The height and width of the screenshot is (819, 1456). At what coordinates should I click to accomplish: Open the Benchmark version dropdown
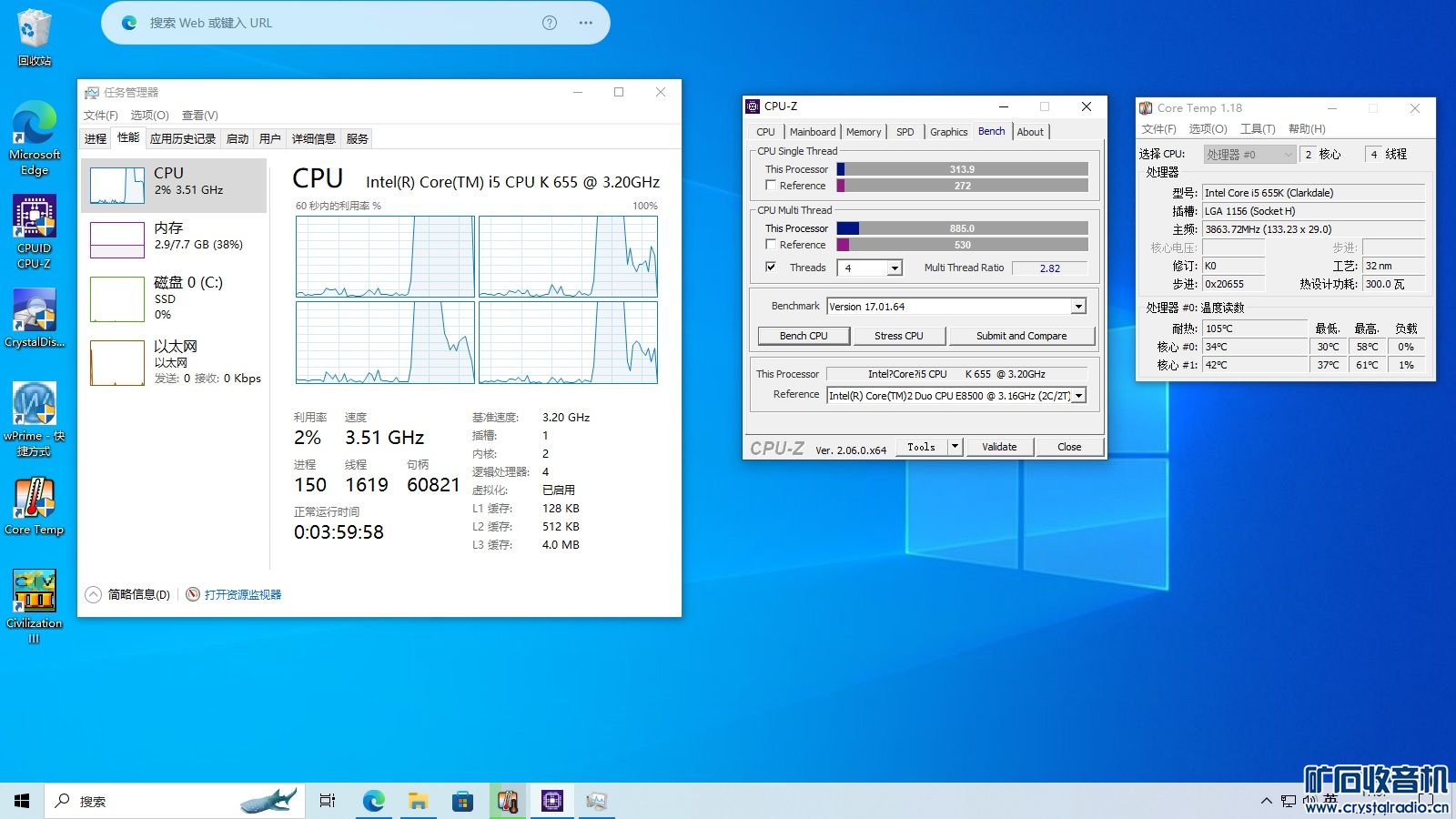[1078, 307]
